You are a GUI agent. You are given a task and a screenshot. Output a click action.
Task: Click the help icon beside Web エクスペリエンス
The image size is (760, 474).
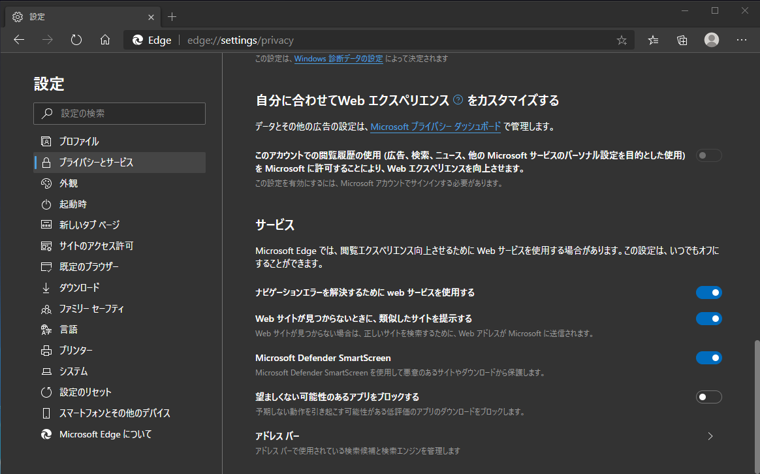coord(458,100)
